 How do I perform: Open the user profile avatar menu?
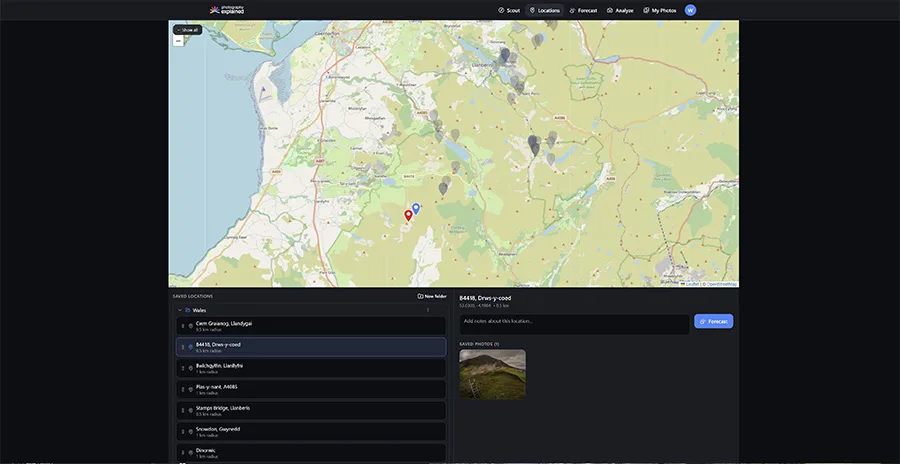(x=690, y=10)
